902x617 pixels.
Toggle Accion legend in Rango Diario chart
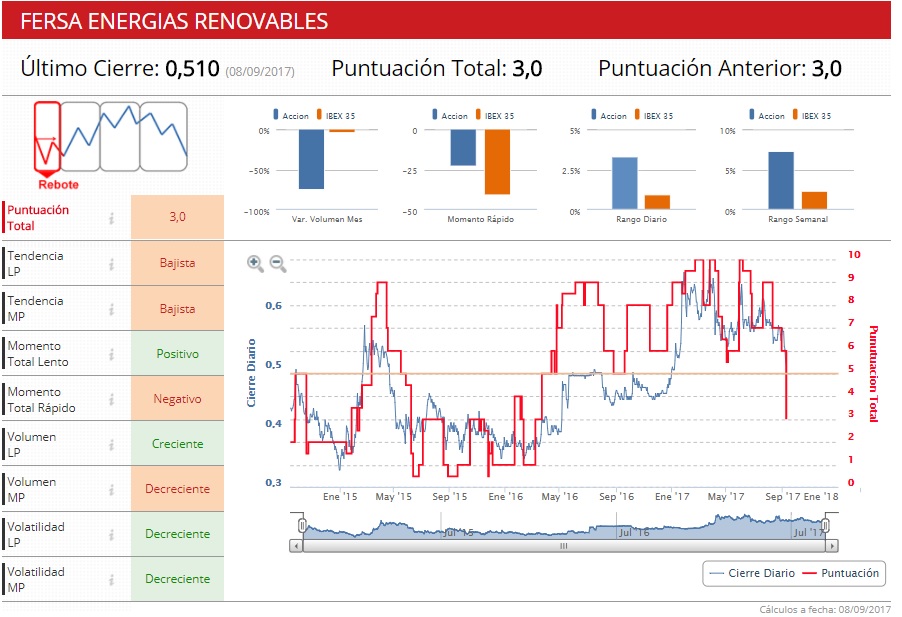[609, 115]
